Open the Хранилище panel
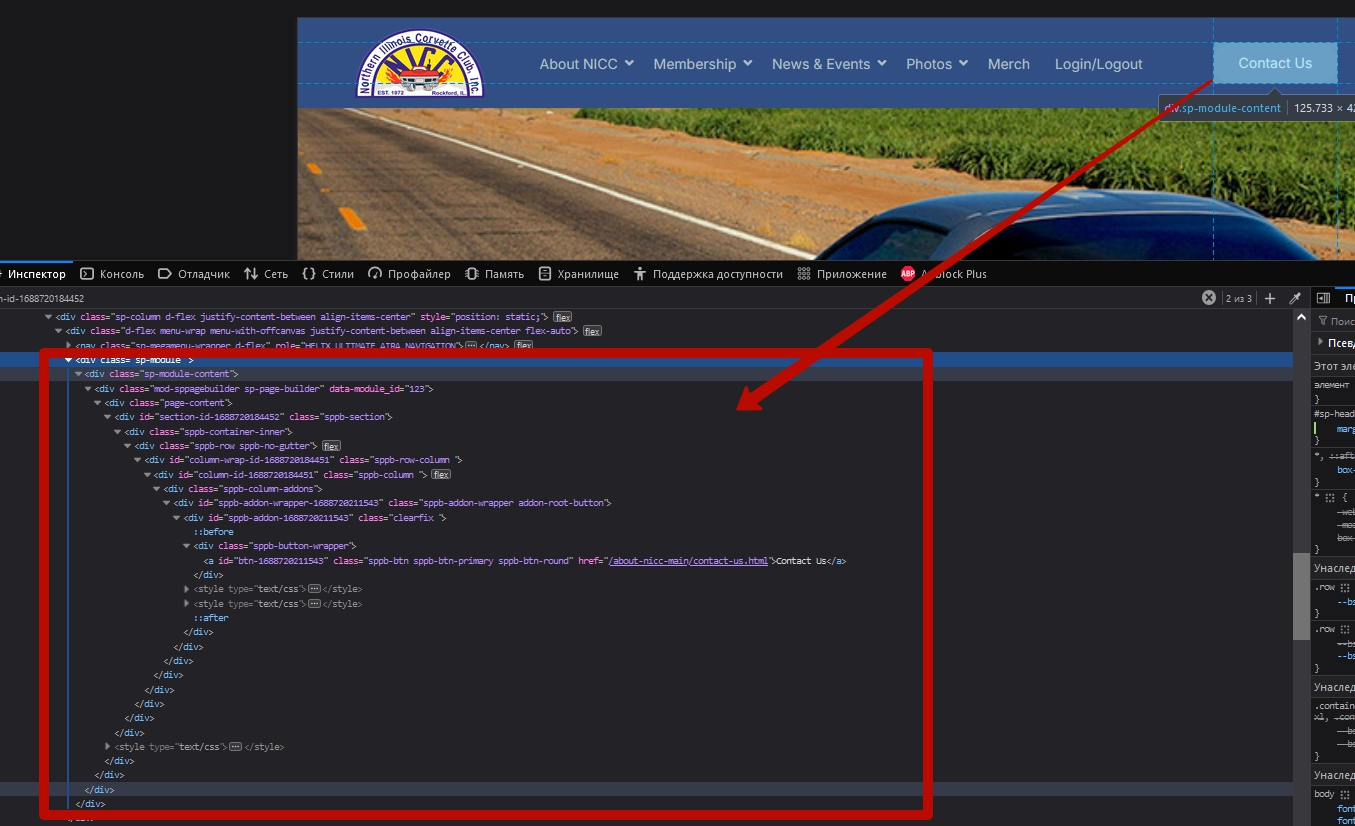This screenshot has width=1355, height=826. (x=579, y=274)
